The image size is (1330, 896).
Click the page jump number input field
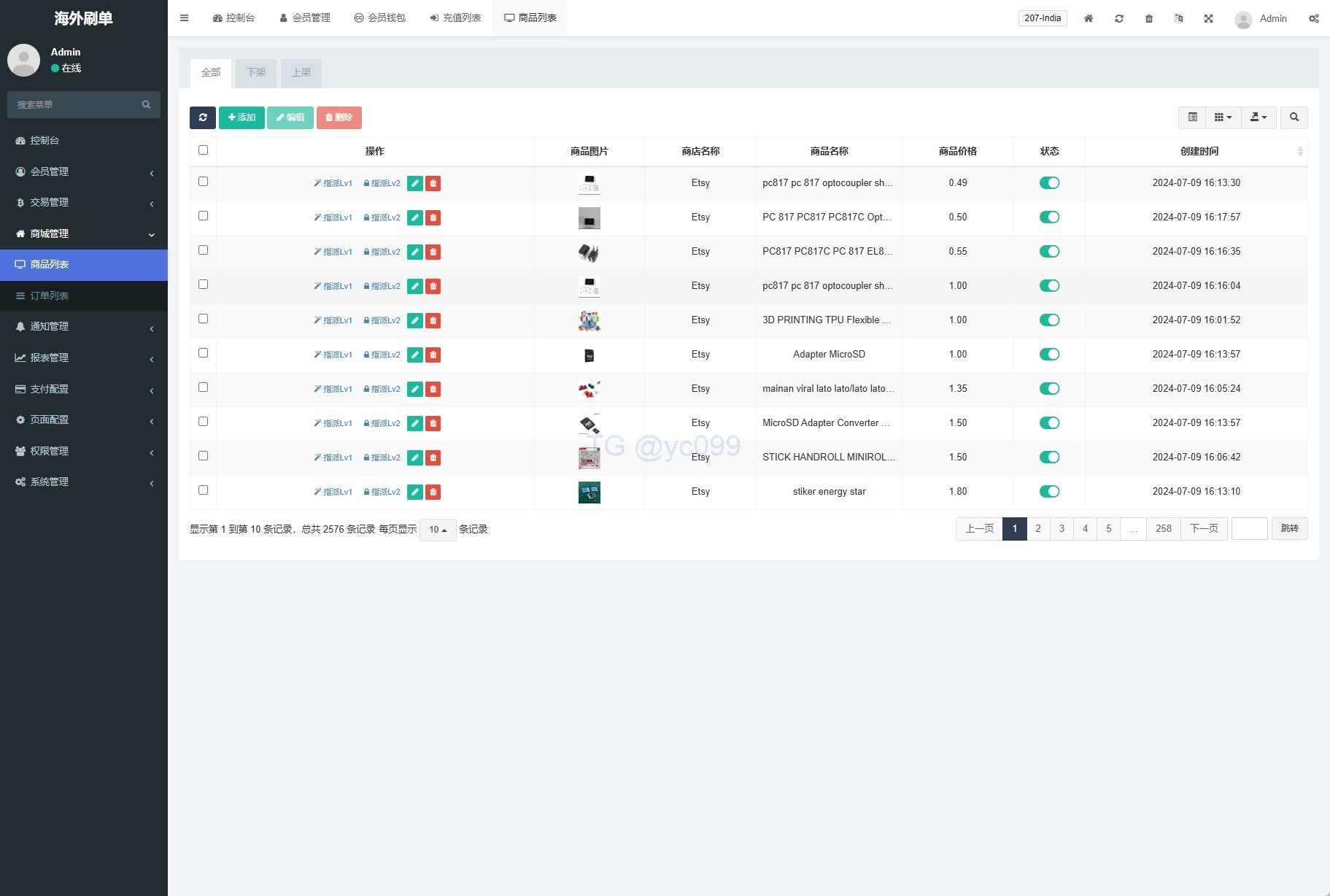pos(1249,529)
